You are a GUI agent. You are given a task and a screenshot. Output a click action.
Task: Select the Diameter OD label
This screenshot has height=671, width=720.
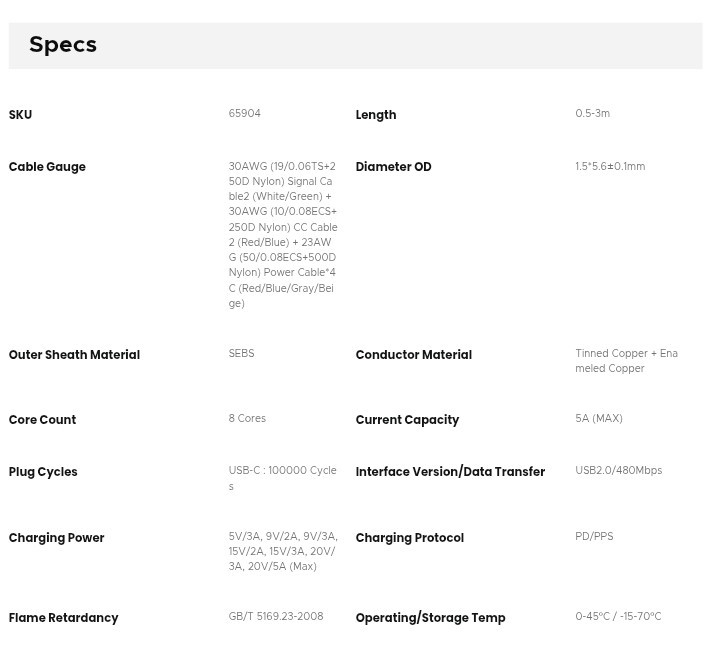[x=393, y=167]
